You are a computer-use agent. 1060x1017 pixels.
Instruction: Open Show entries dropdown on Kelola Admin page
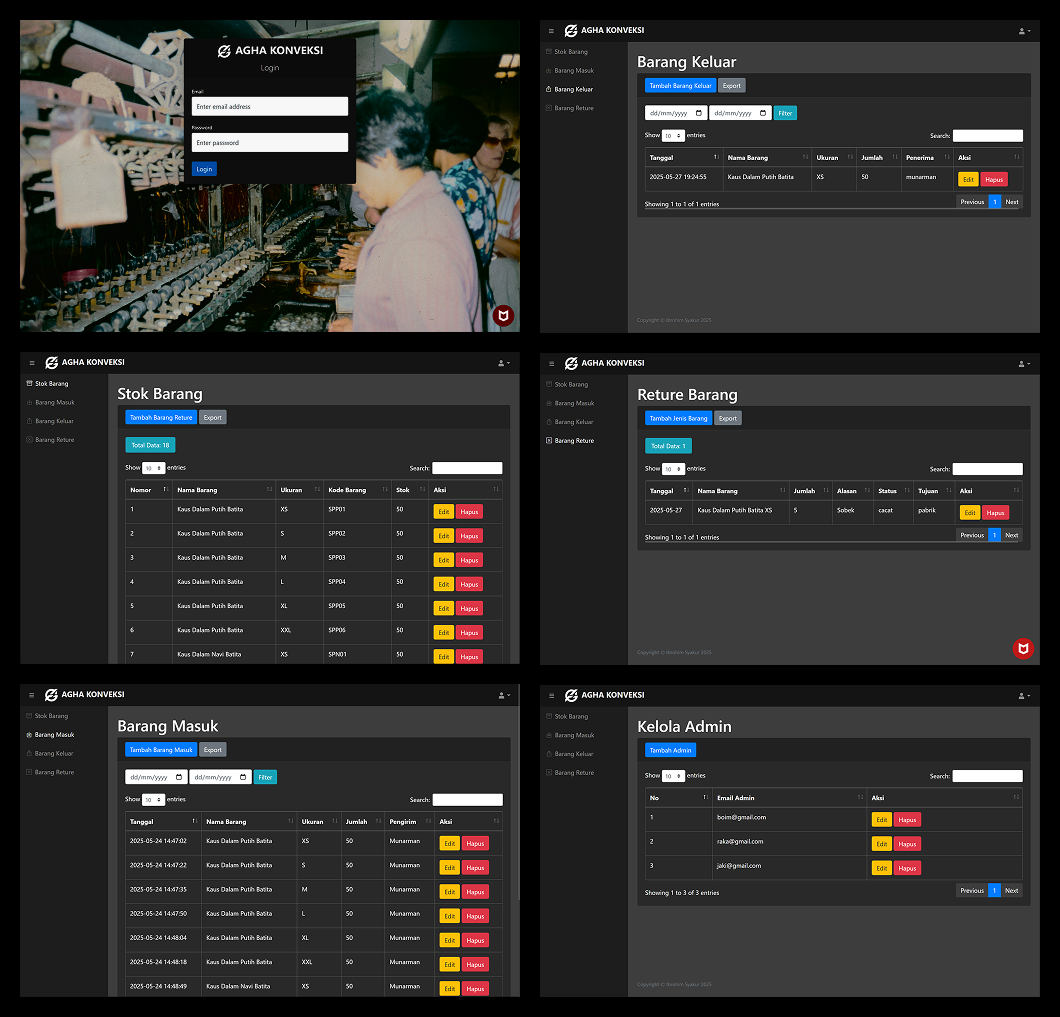[x=673, y=776]
